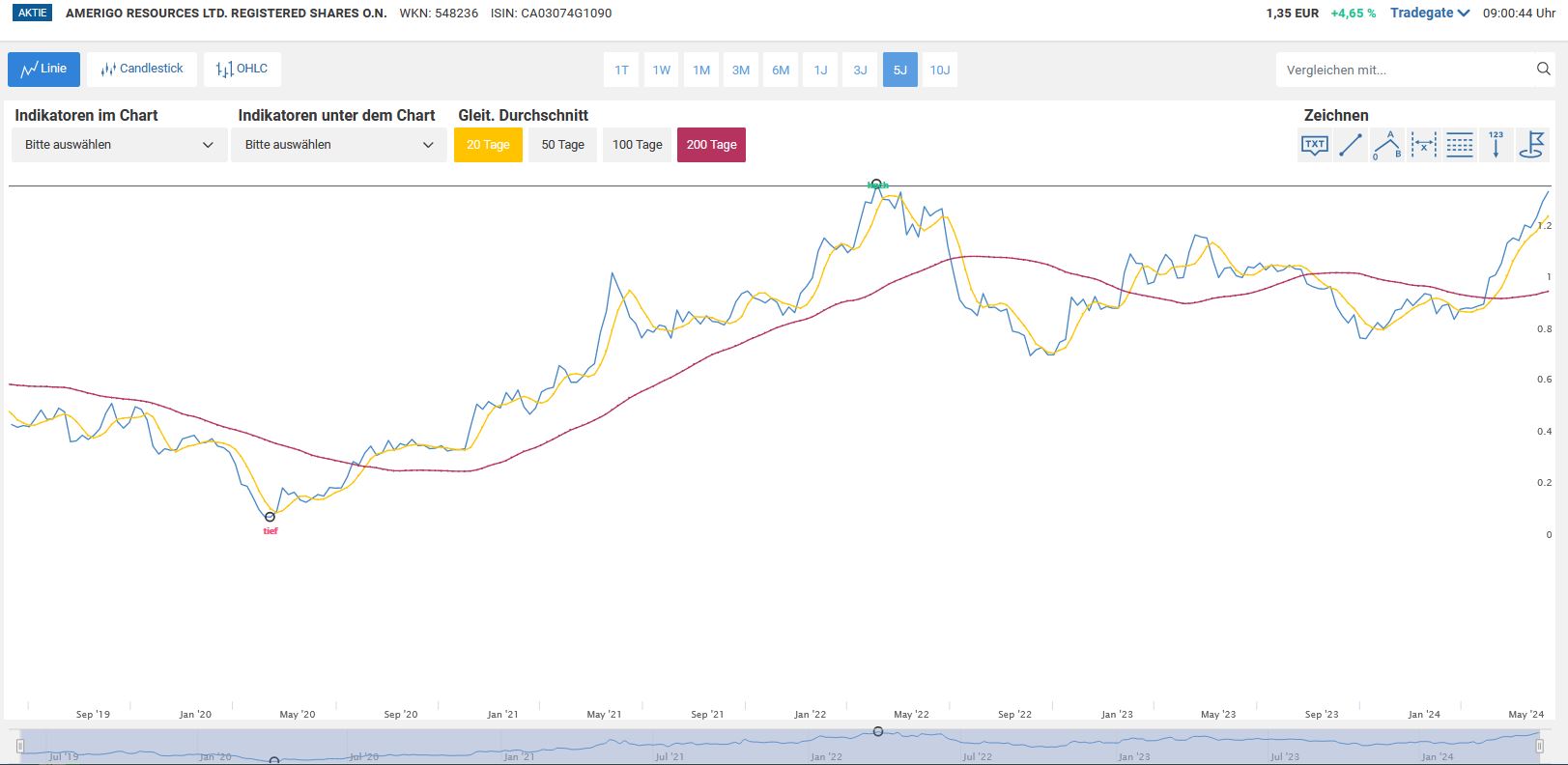Grab the left handle of range navigator

[19, 746]
